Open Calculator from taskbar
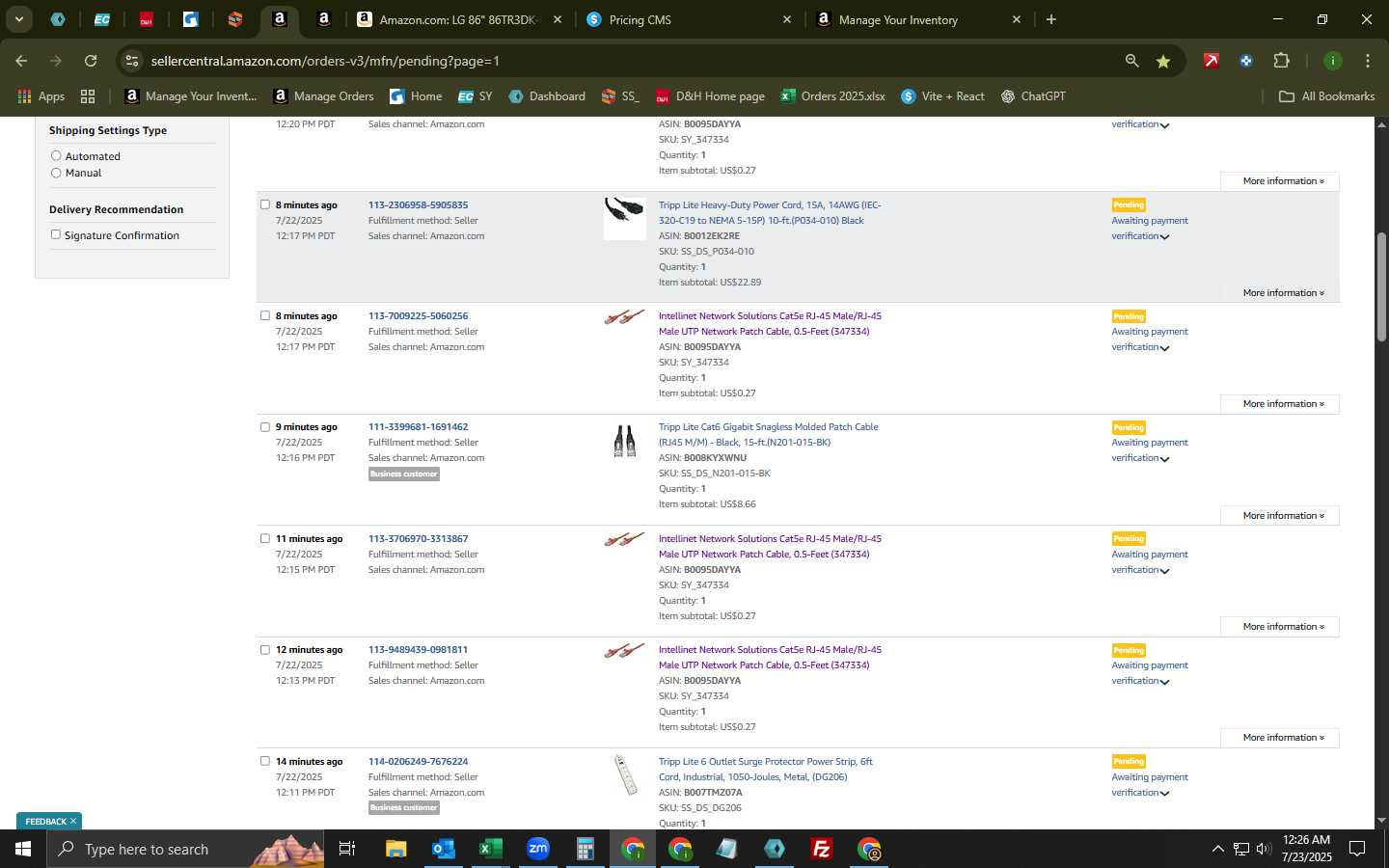The image size is (1389, 868). coord(585,849)
